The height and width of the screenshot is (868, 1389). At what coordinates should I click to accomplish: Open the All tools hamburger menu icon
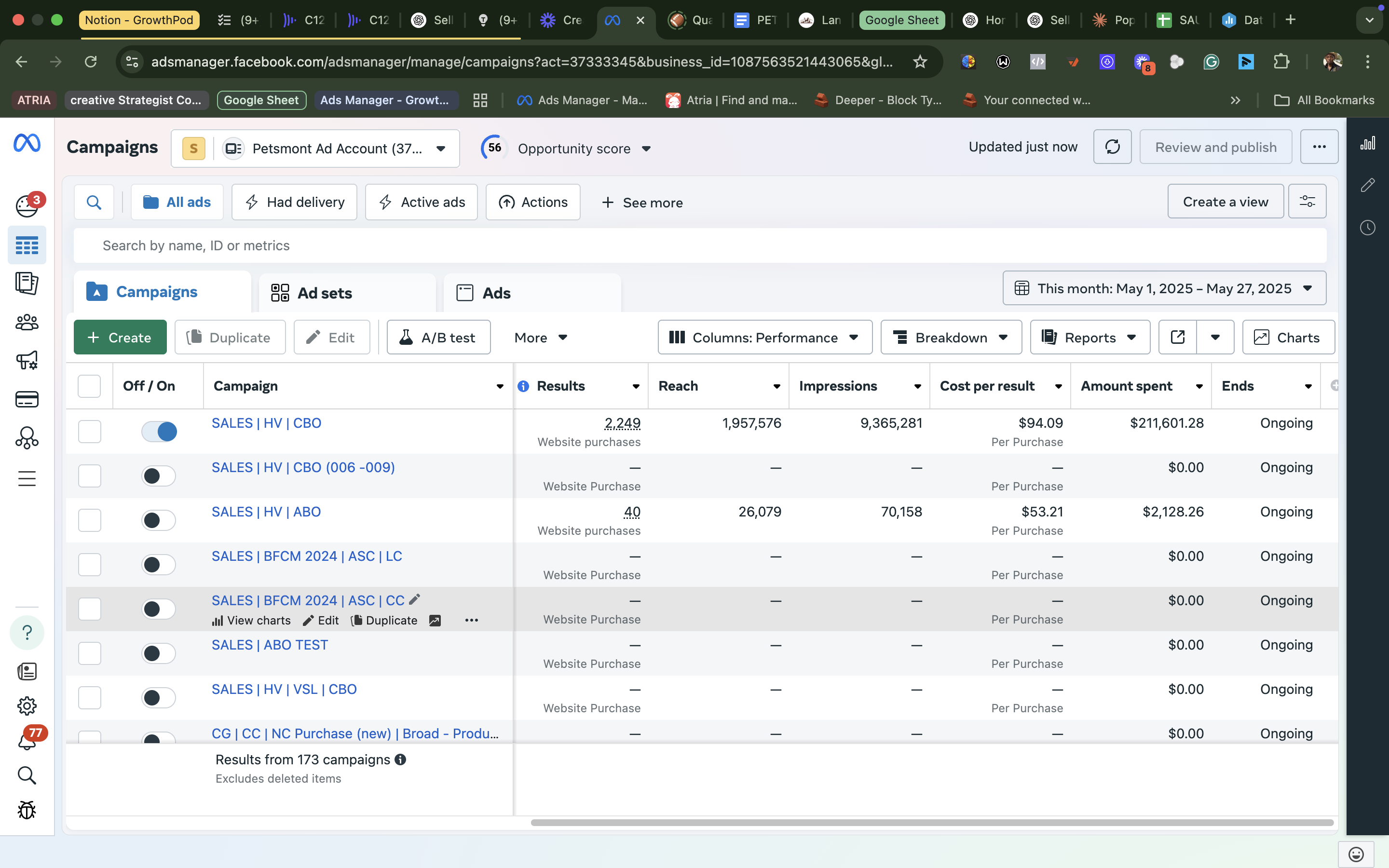(x=27, y=478)
